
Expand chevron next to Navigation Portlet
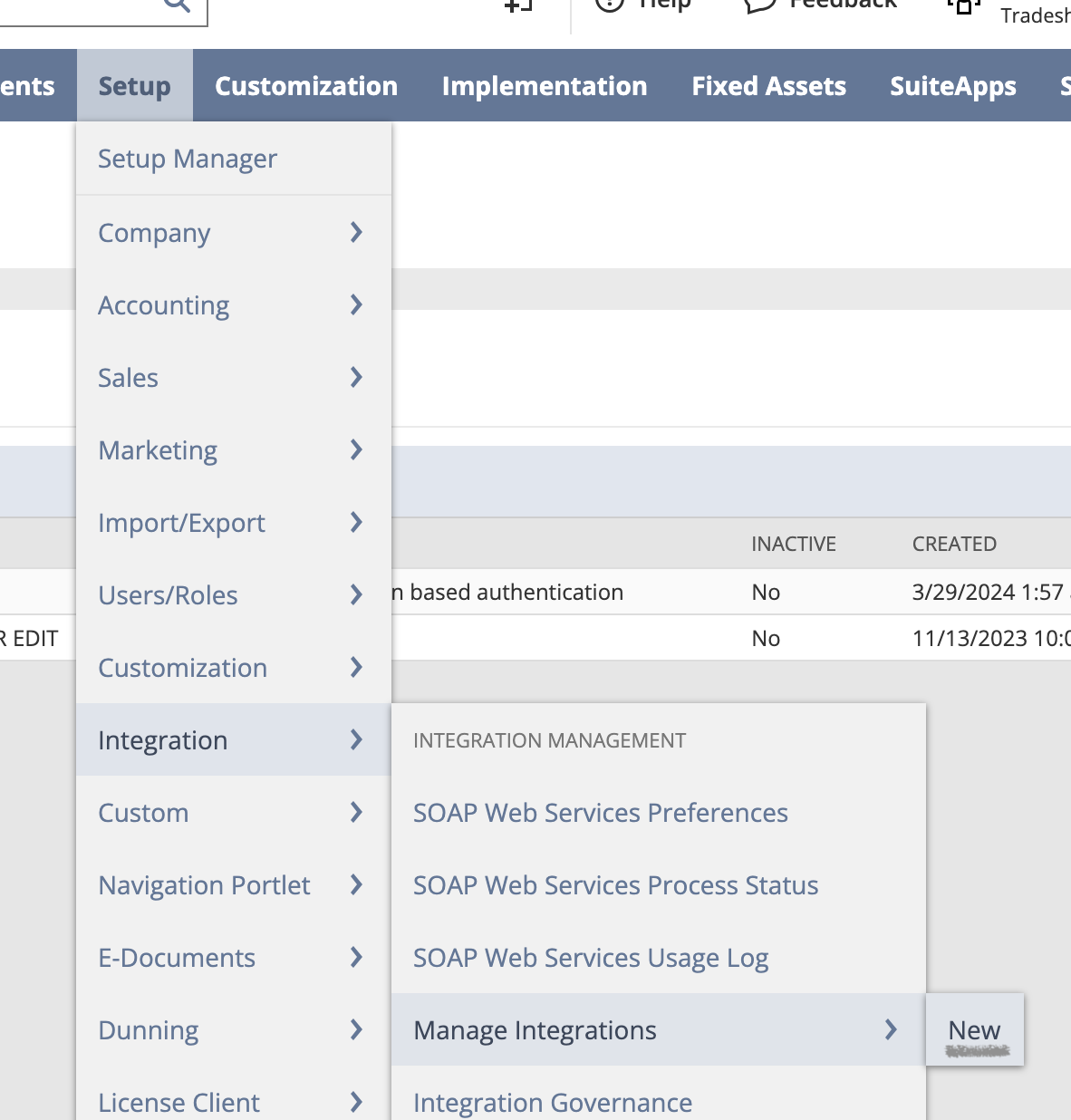356,885
